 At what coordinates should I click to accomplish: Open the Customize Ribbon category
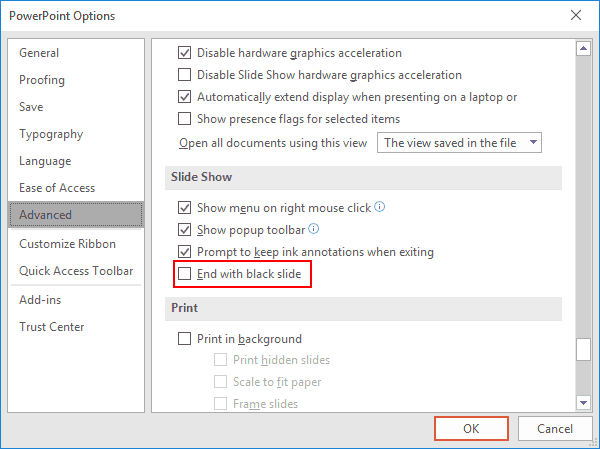pos(67,244)
